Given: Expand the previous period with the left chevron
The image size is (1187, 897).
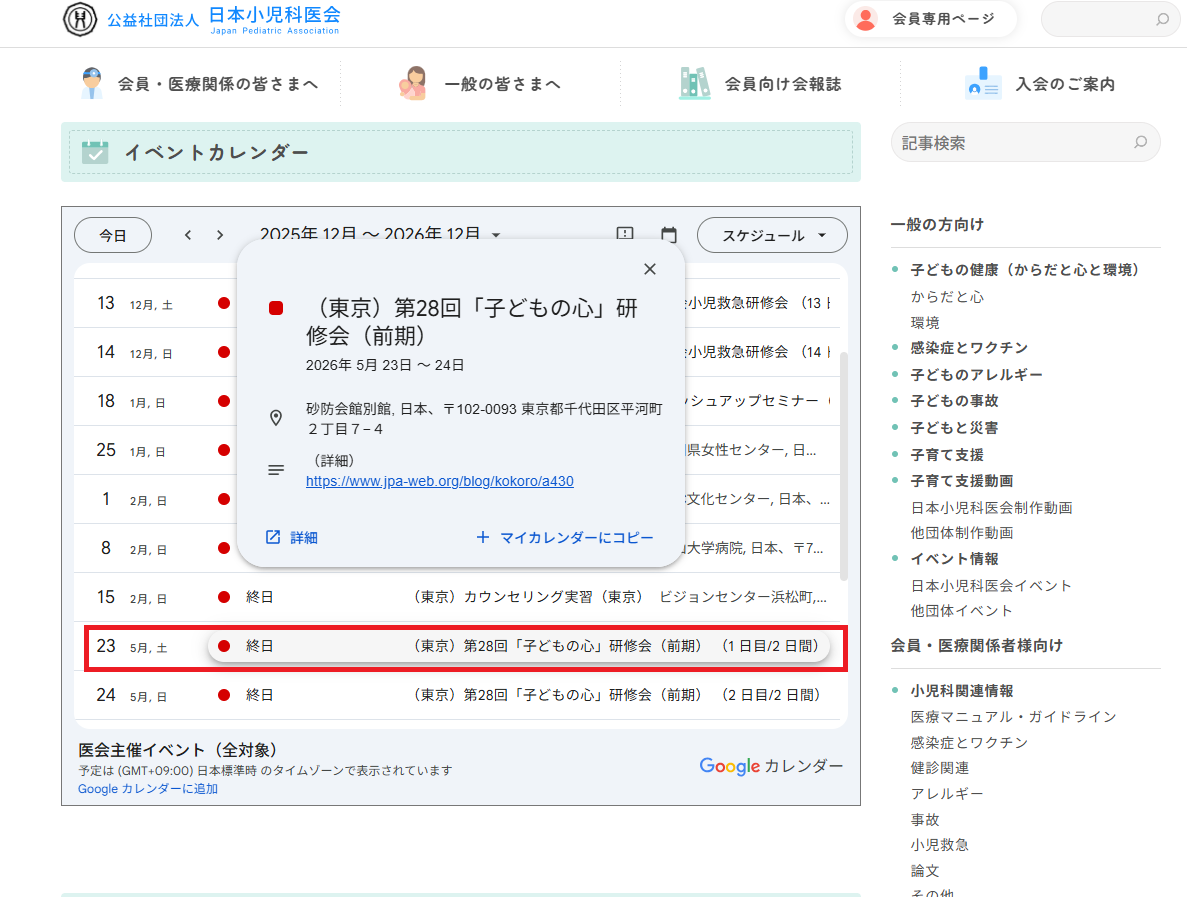Looking at the screenshot, I should coord(187,235).
